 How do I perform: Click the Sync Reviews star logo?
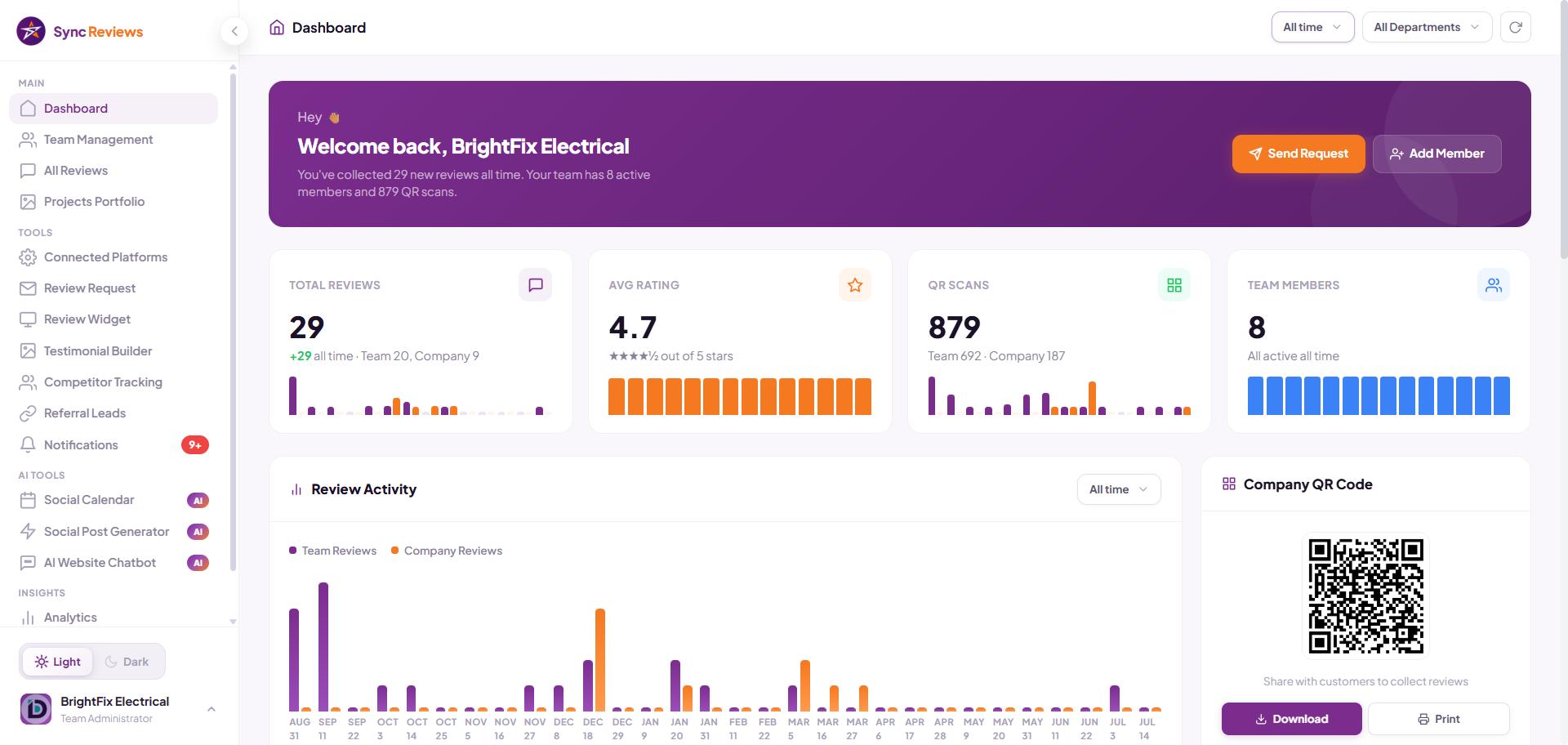pos(31,31)
